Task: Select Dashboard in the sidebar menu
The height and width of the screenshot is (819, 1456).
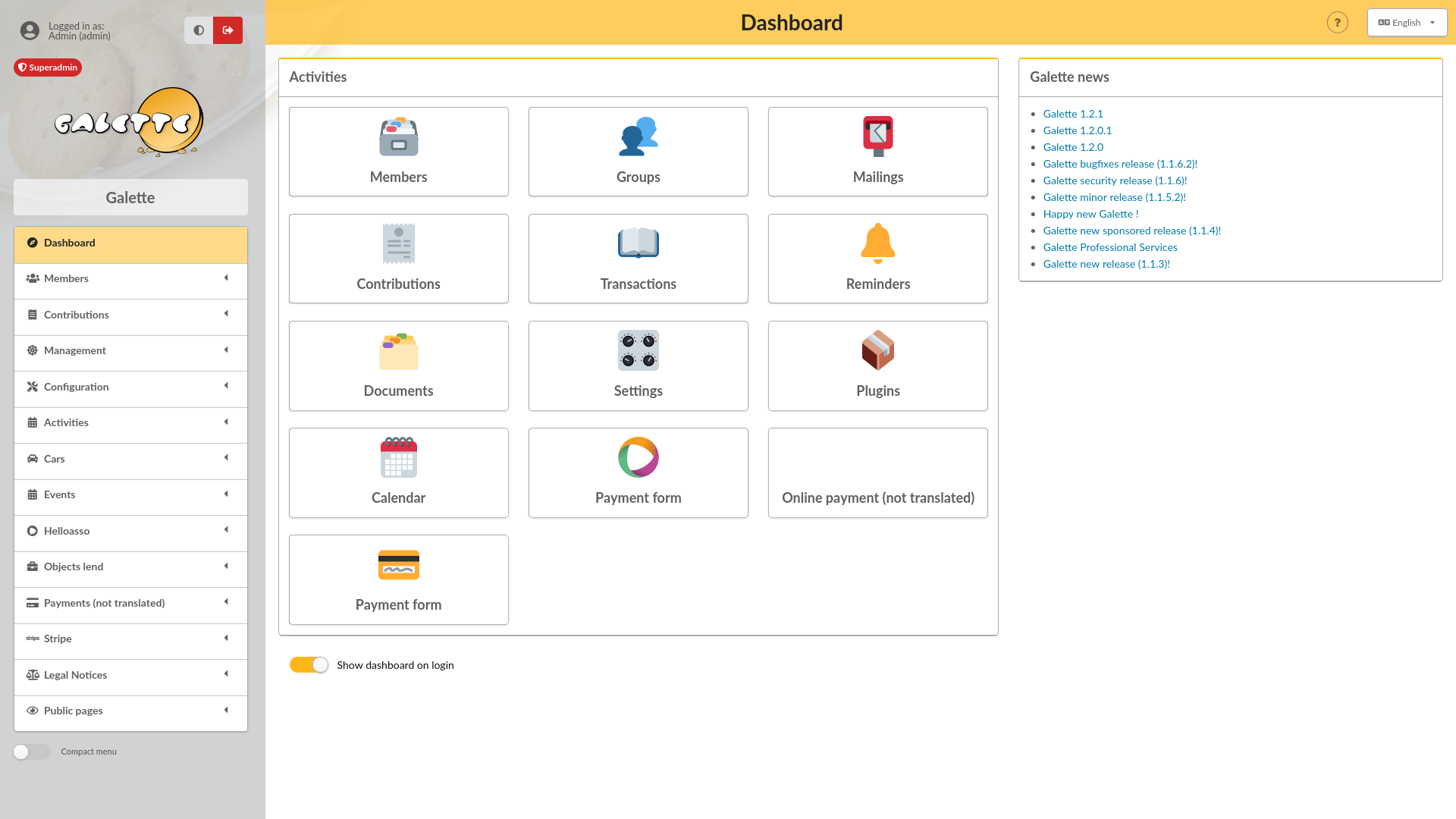Action: tap(130, 244)
